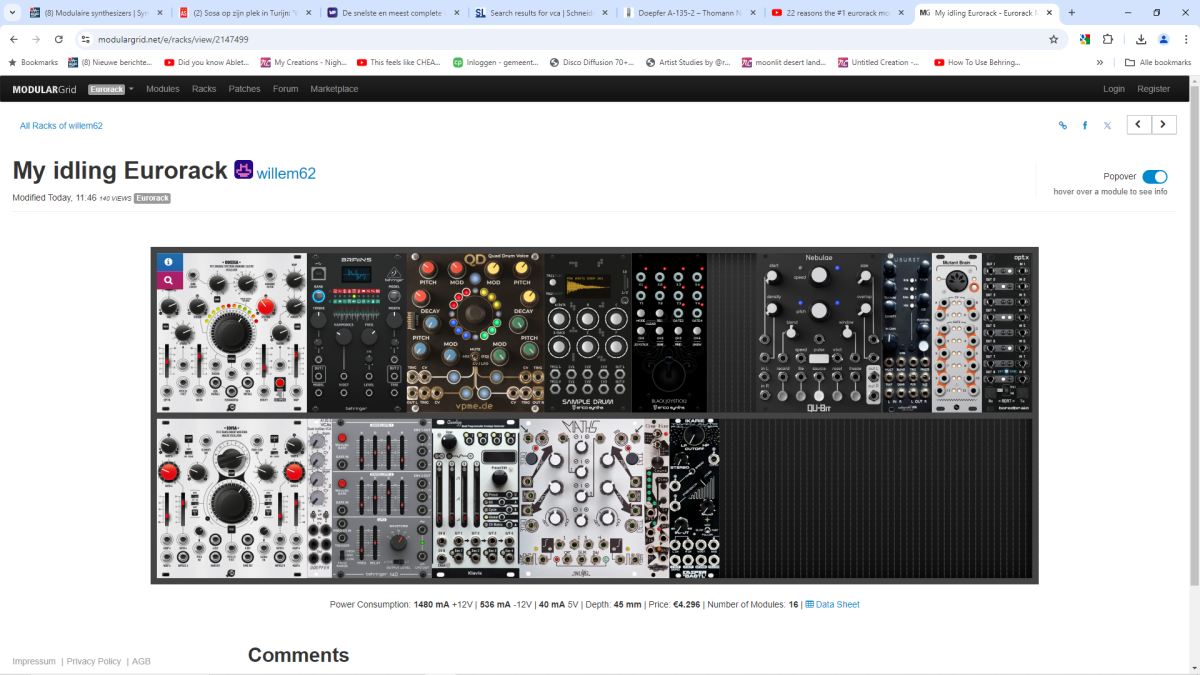Open 'All Racks of willem62' link
Image resolution: width=1200 pixels, height=675 pixels.
coord(61,126)
